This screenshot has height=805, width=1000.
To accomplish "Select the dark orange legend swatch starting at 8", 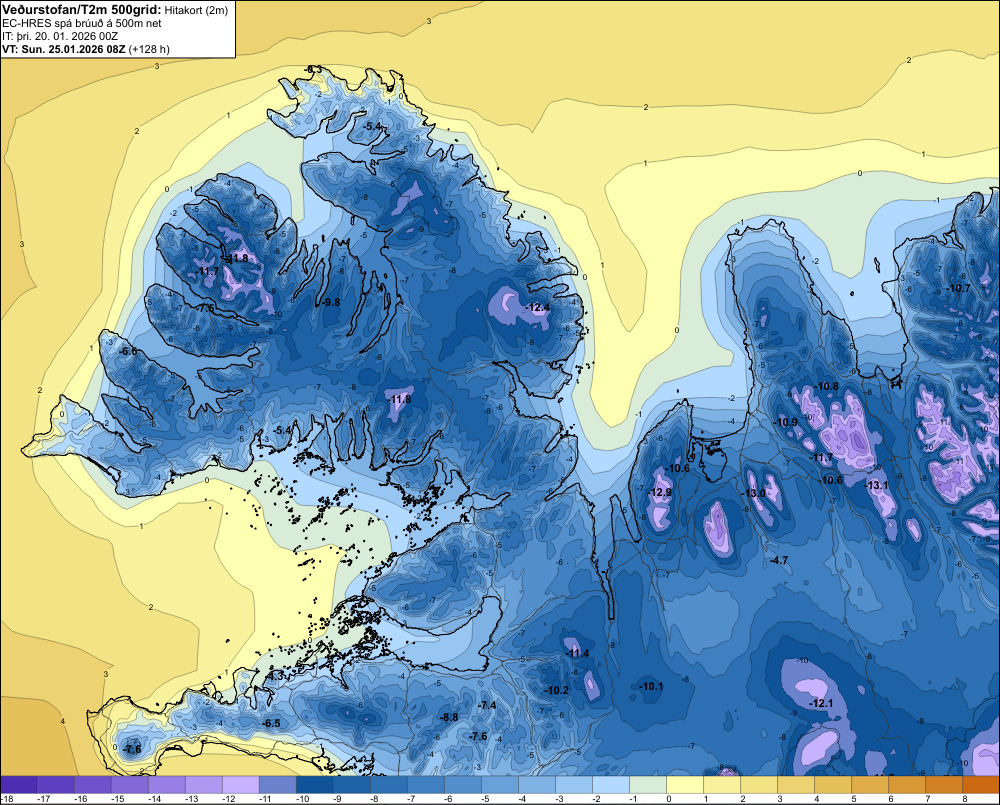I will point(981,784).
